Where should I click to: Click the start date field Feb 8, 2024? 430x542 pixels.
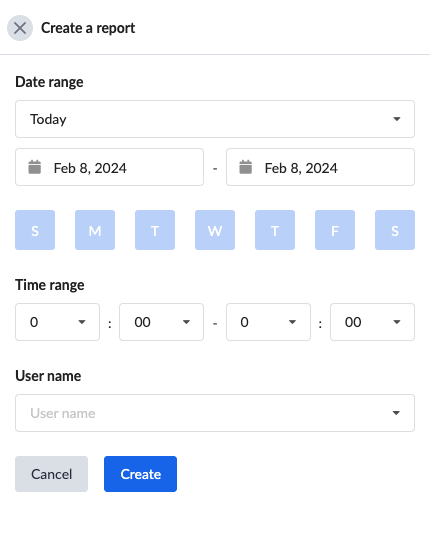[x=109, y=167]
